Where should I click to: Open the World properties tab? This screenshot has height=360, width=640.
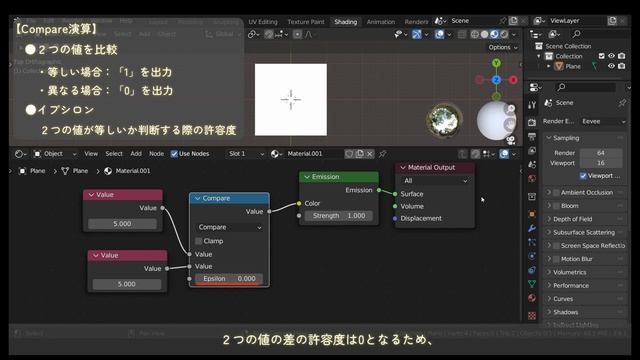(x=531, y=178)
